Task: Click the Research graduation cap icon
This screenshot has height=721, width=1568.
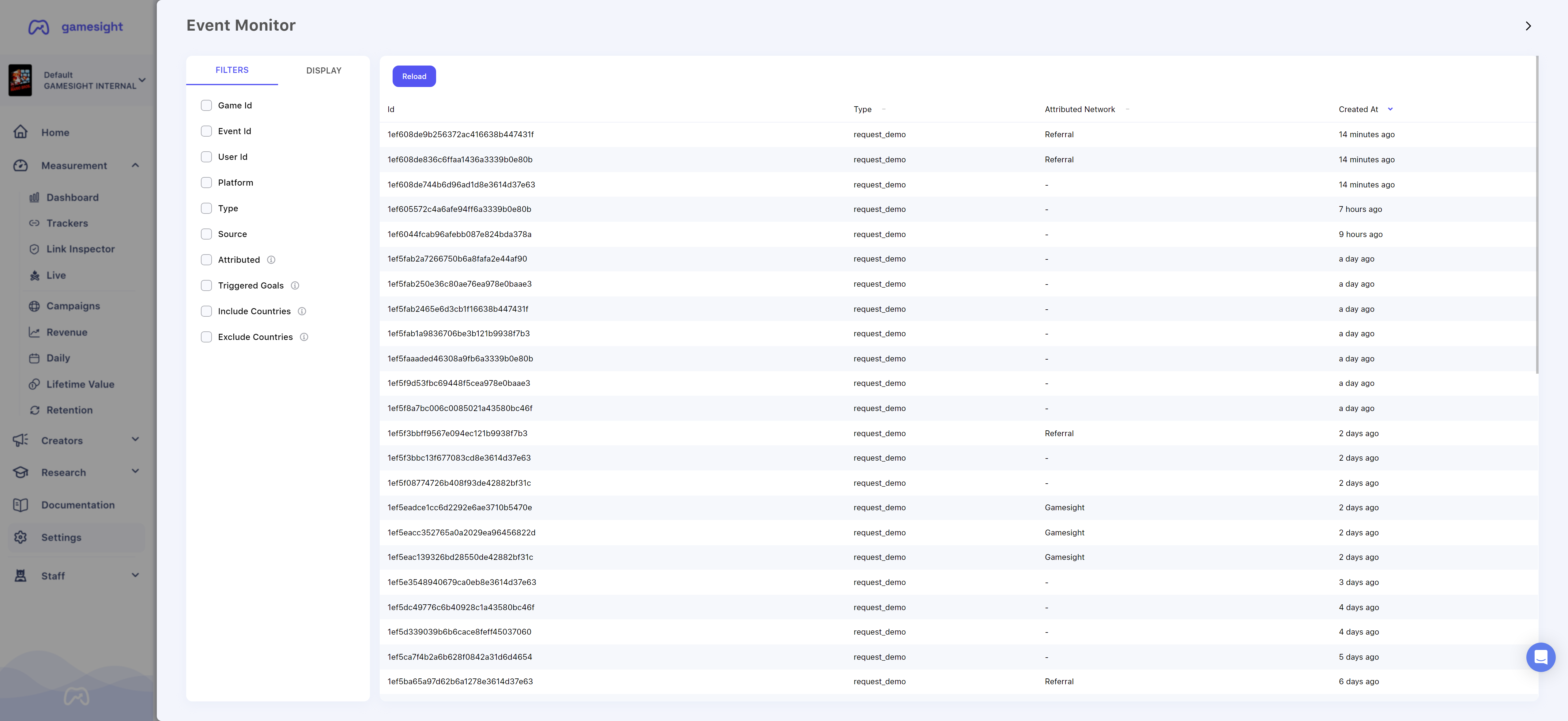Action: point(21,473)
